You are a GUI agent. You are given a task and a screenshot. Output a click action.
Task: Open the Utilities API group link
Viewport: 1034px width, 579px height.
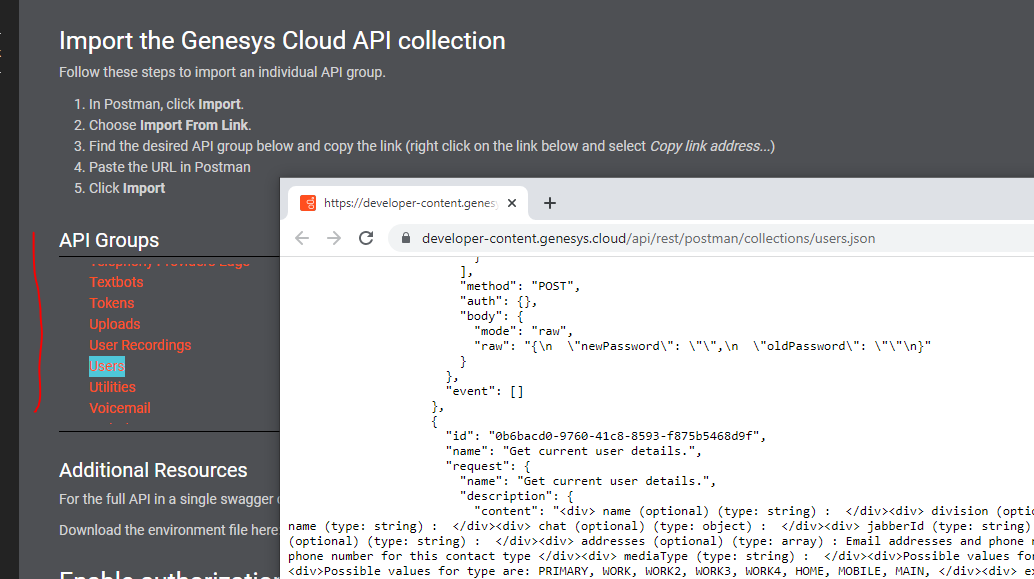[x=112, y=386]
